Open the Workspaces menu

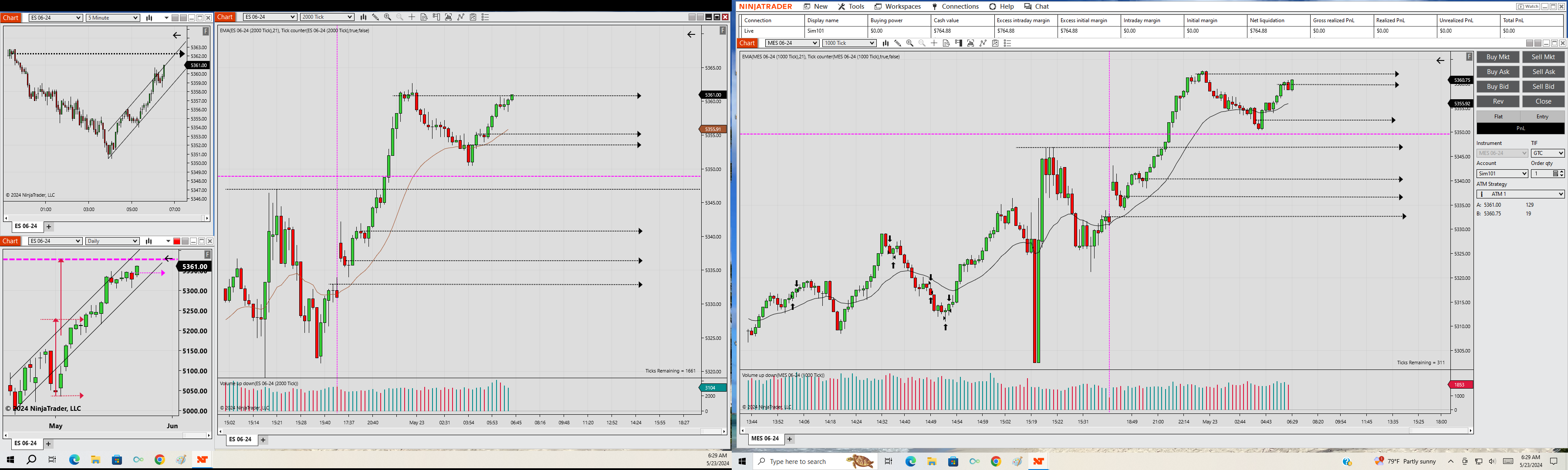click(898, 7)
